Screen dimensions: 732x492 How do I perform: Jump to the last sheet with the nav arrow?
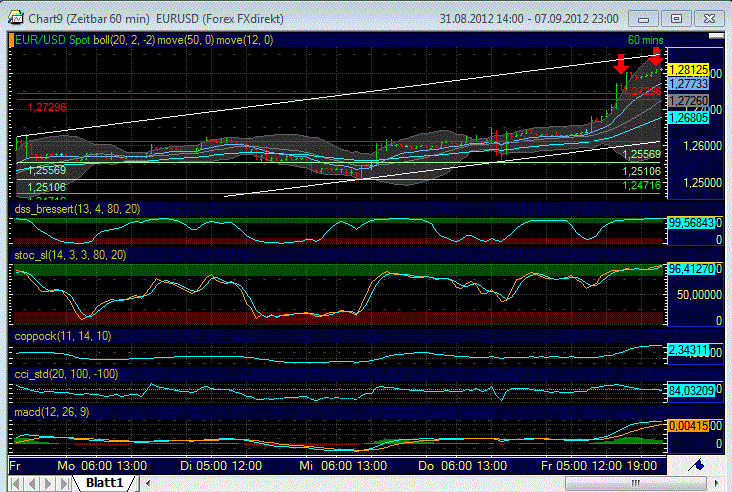[x=64, y=483]
